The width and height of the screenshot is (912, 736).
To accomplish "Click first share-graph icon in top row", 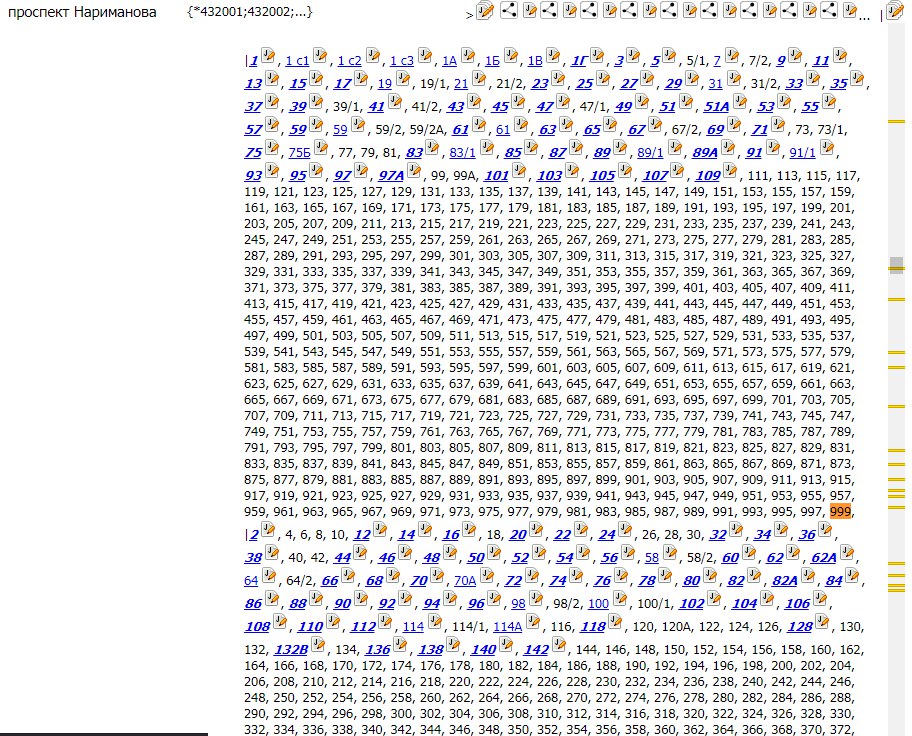I will (x=508, y=11).
